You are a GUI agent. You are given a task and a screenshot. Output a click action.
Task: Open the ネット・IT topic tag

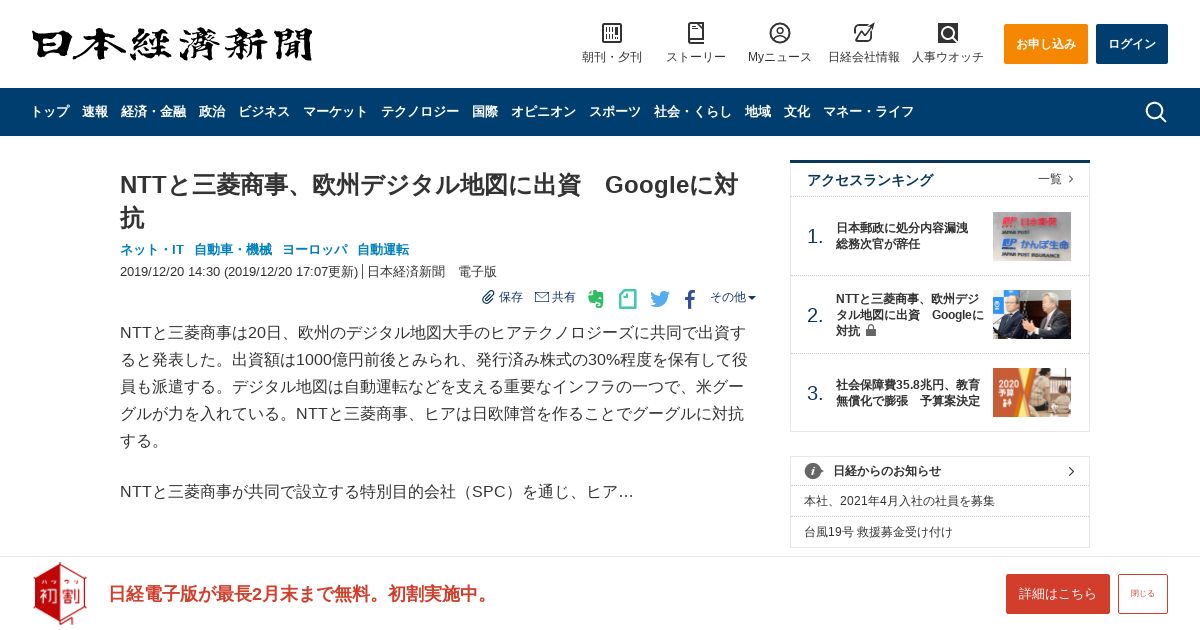point(152,250)
